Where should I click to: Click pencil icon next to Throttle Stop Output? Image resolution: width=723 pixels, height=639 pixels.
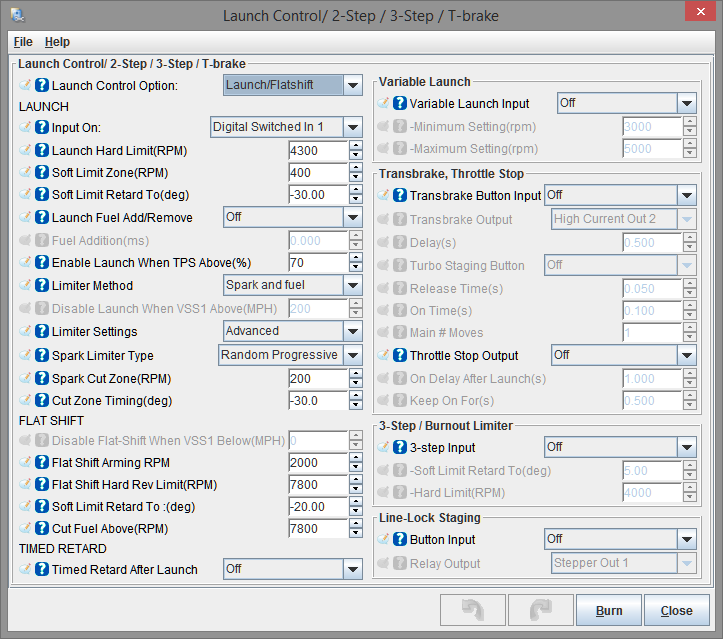coord(384,355)
